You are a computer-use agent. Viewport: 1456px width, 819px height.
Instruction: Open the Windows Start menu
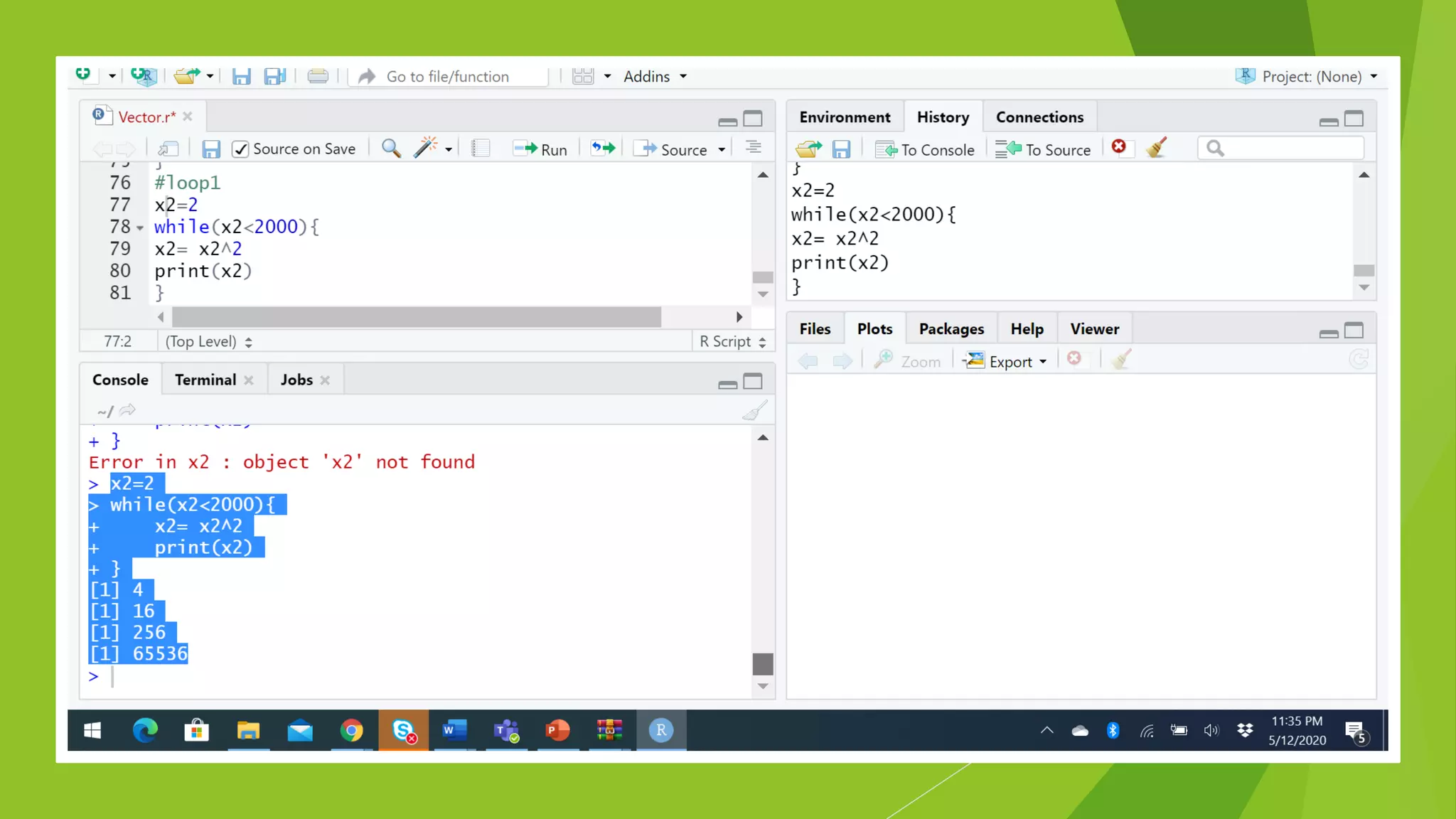(x=92, y=730)
